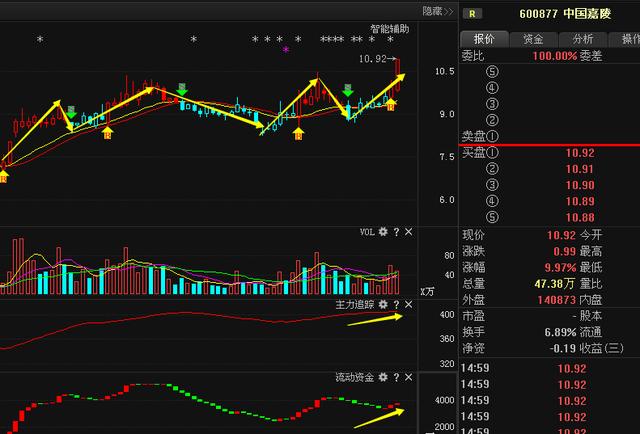Hide side panel with 隐藏>> button

tap(438, 11)
